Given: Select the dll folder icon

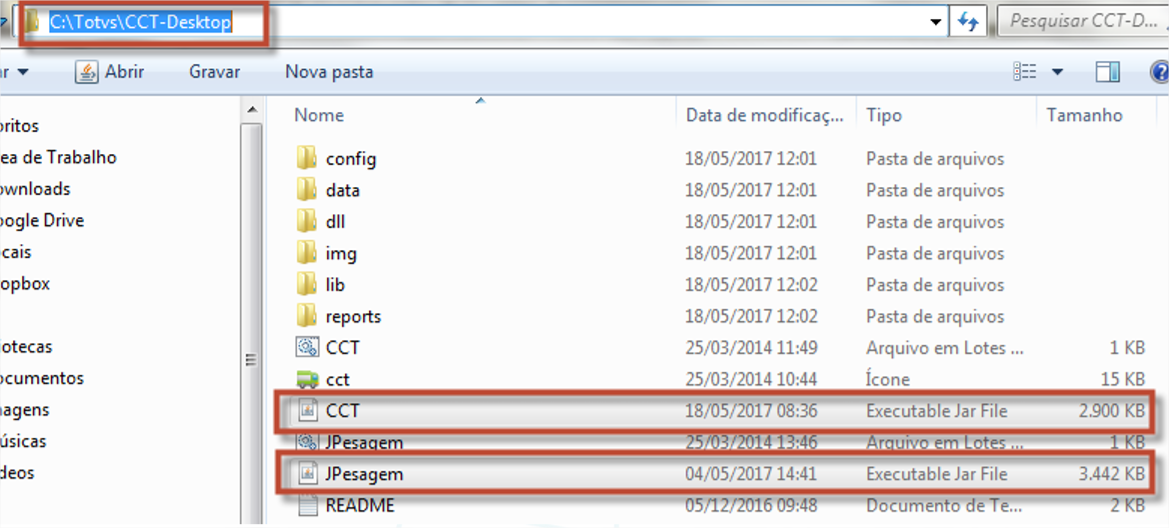Looking at the screenshot, I should (x=306, y=221).
